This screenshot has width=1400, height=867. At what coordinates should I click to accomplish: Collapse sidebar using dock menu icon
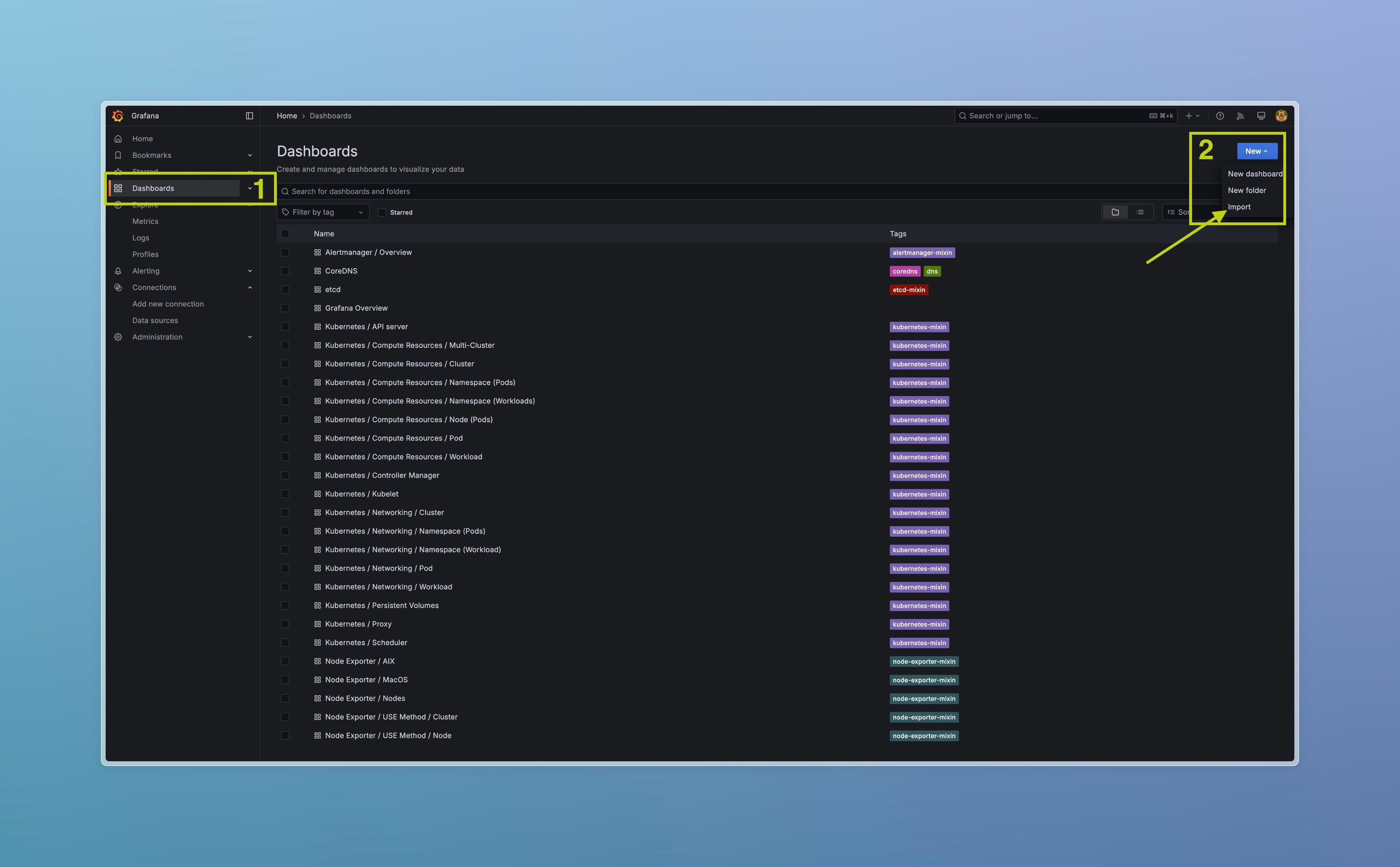coord(250,116)
